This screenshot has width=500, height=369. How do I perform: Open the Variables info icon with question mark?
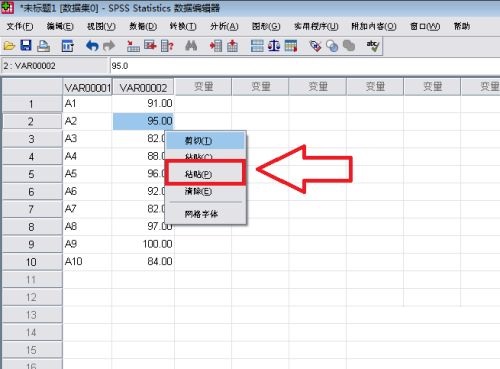pos(167,46)
